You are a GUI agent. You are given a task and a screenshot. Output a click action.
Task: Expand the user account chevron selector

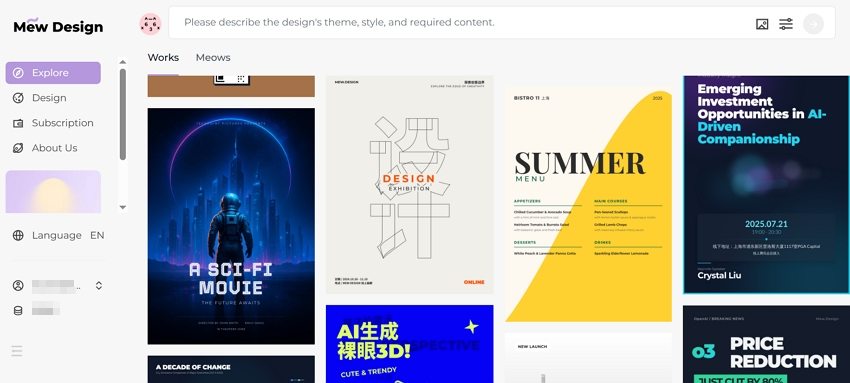pyautogui.click(x=99, y=285)
